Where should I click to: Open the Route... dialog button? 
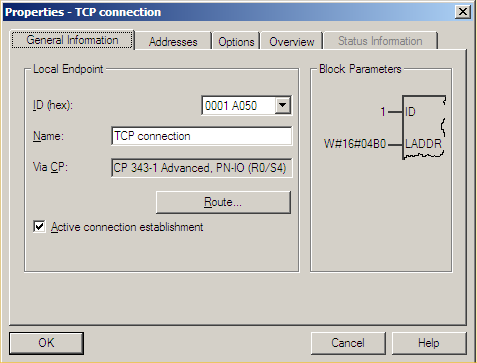click(x=223, y=202)
